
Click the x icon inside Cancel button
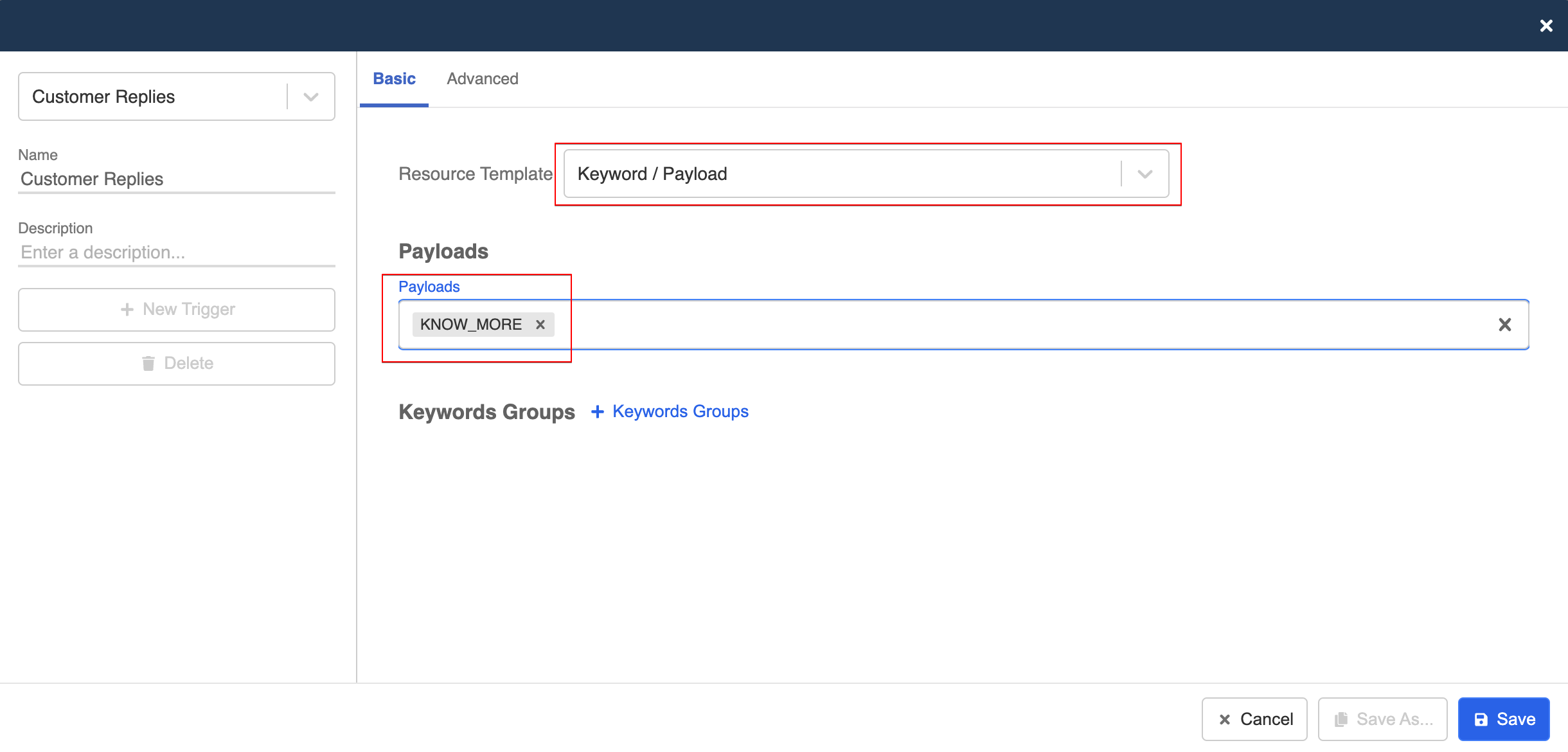(1225, 719)
